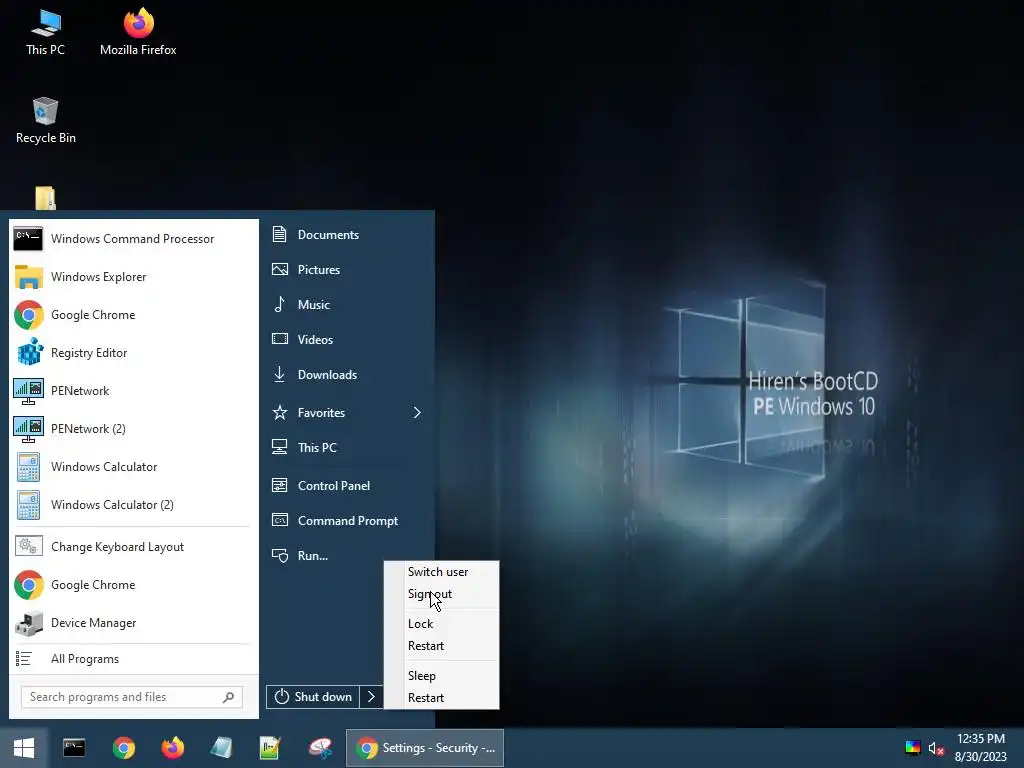Screen dimensions: 1024x768
Task: Open the scissors snipping icon on taskbar
Action: coord(320,748)
